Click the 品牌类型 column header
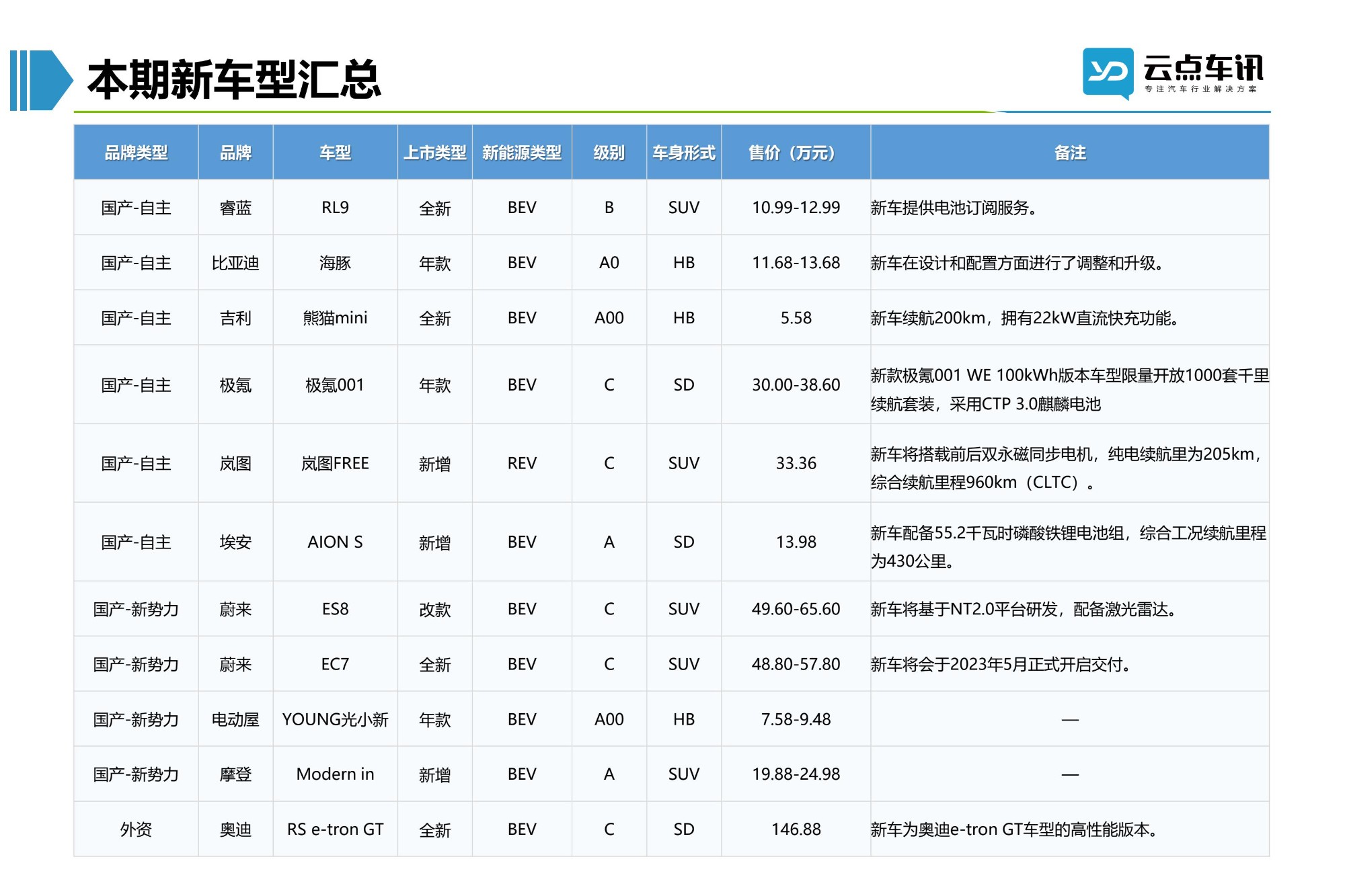Screen dimensions: 1345x896 136,153
